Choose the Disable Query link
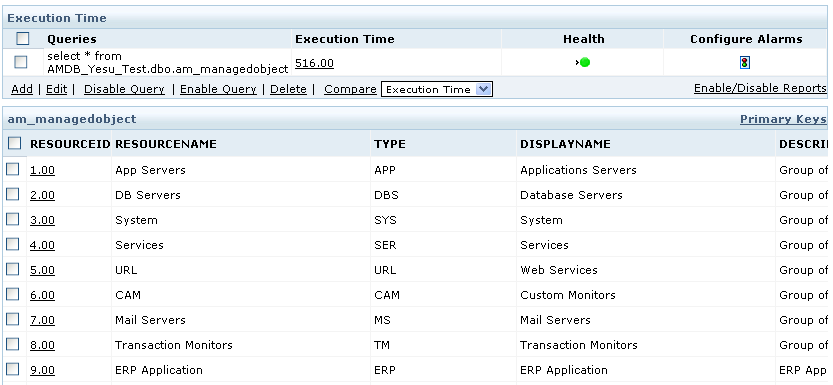The image size is (833, 385). point(124,89)
